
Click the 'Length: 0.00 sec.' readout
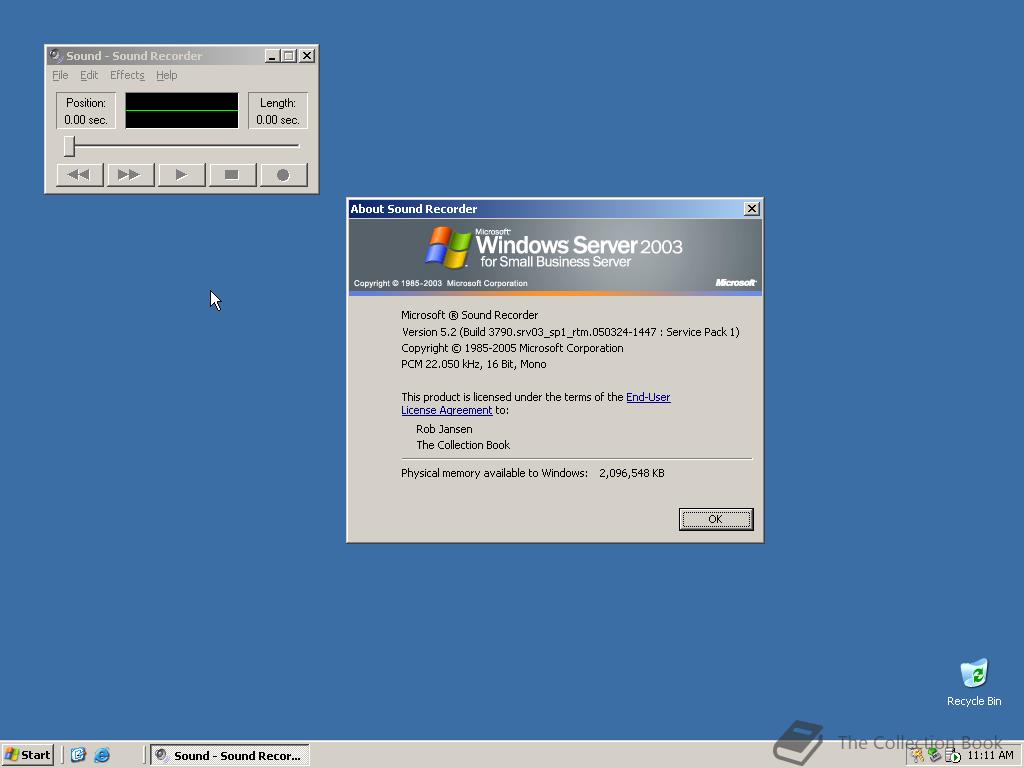pos(278,111)
